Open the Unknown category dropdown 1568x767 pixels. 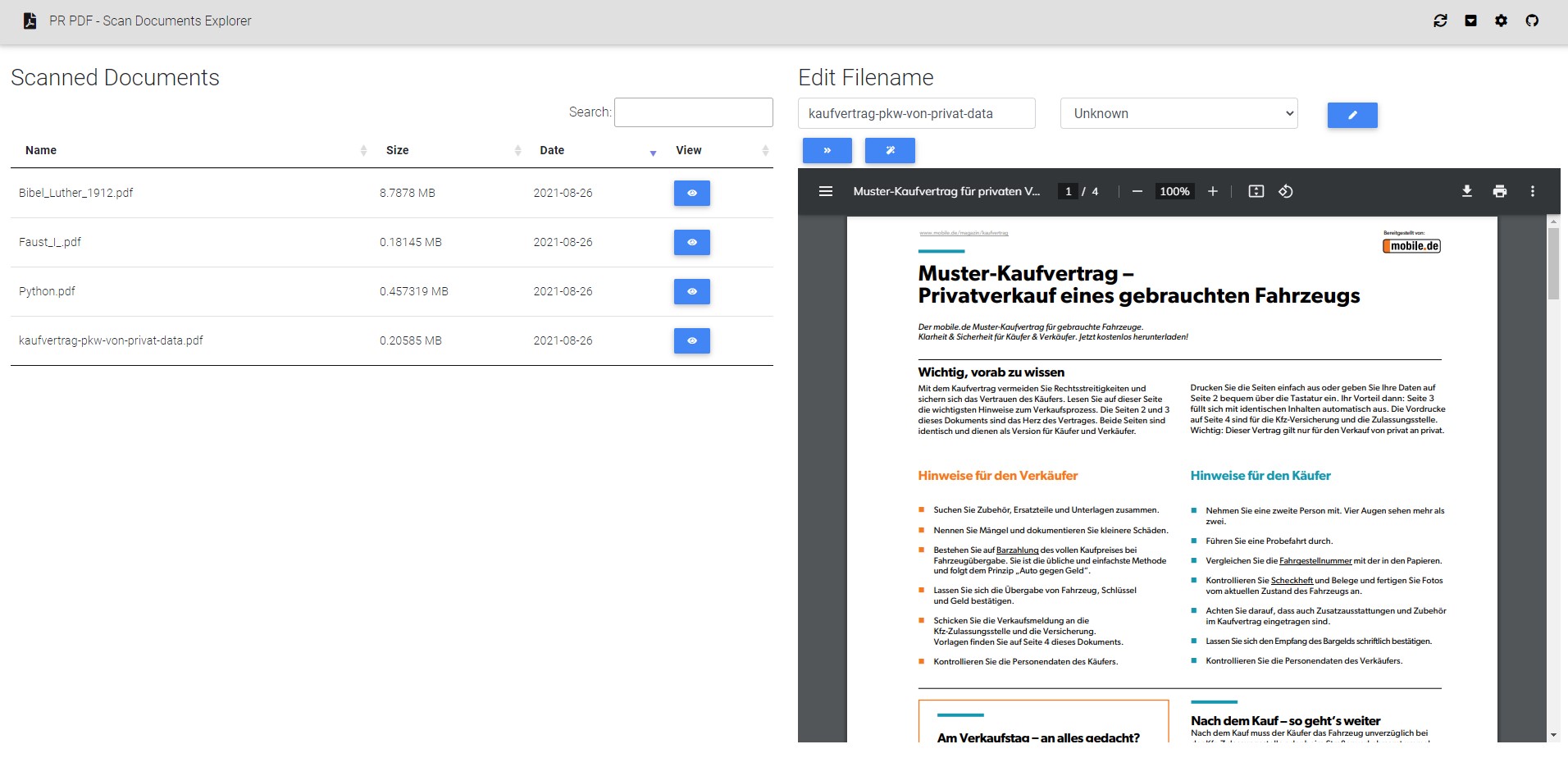coord(1178,113)
